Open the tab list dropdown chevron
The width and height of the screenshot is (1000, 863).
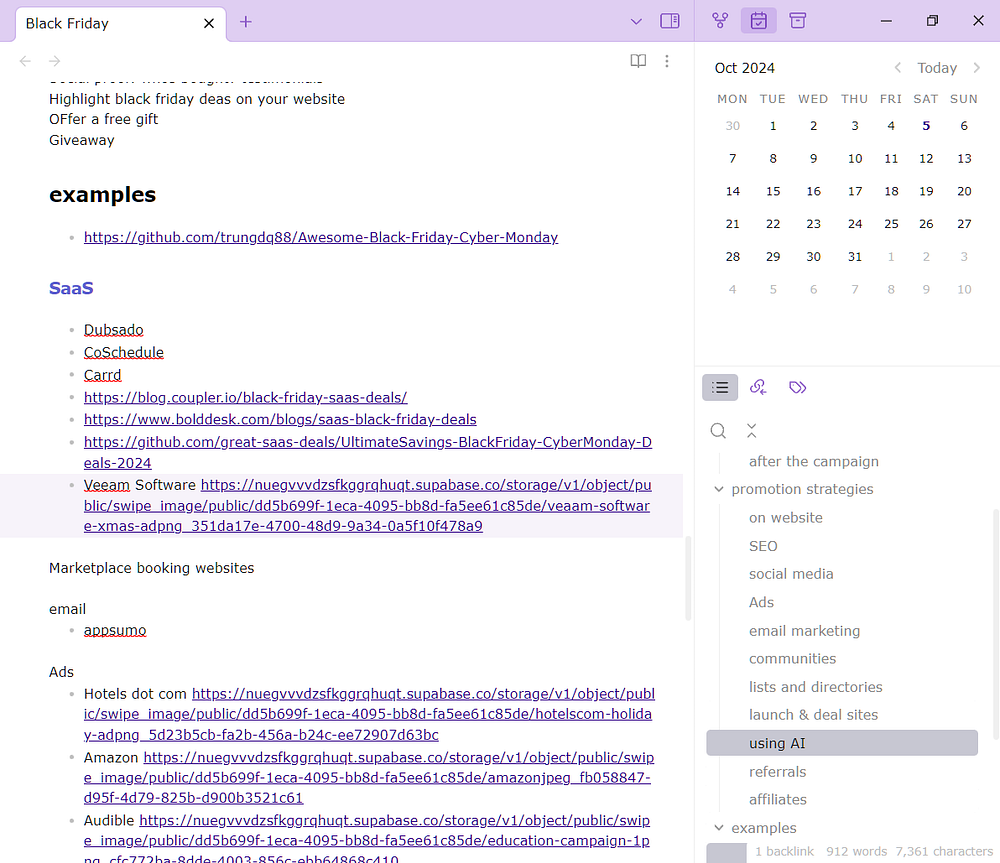click(x=636, y=22)
